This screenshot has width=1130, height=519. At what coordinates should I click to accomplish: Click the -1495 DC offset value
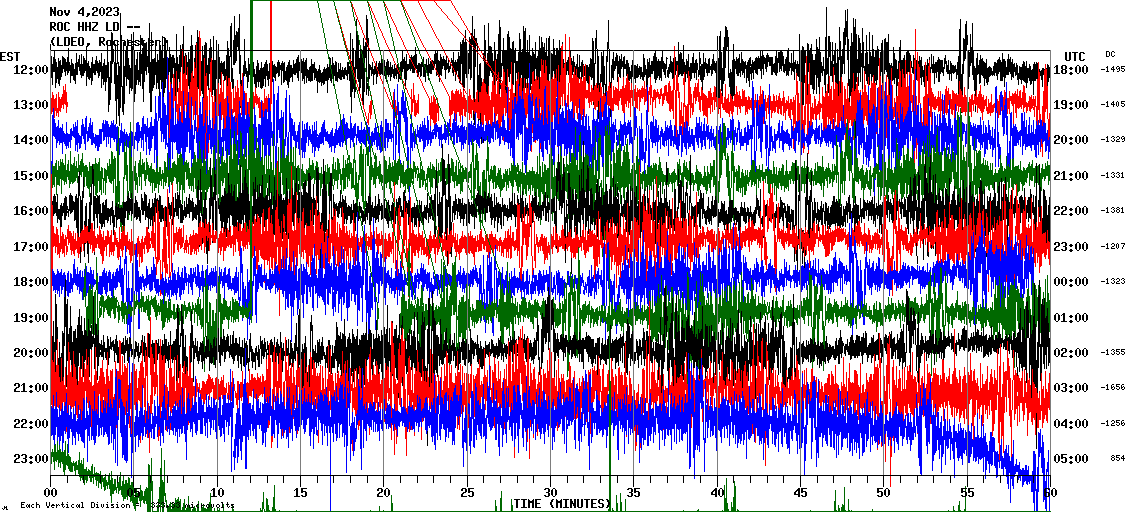[x=1112, y=69]
